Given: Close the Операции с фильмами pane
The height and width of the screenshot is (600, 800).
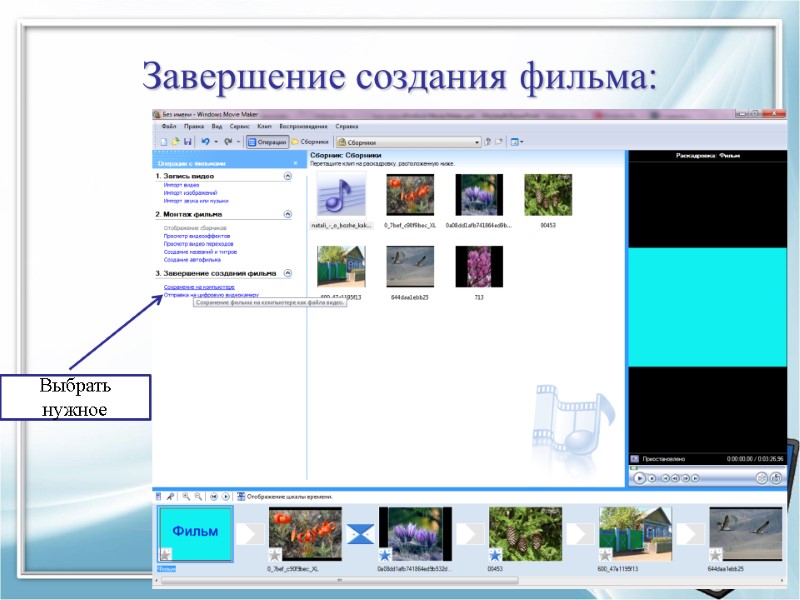Looking at the screenshot, I should coord(295,163).
